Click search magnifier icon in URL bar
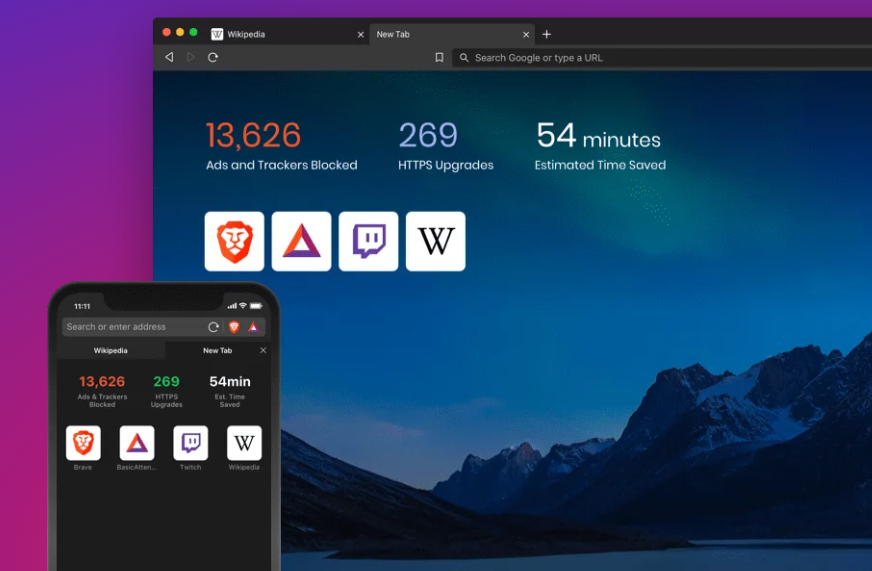Viewport: 872px width, 571px height. click(464, 57)
